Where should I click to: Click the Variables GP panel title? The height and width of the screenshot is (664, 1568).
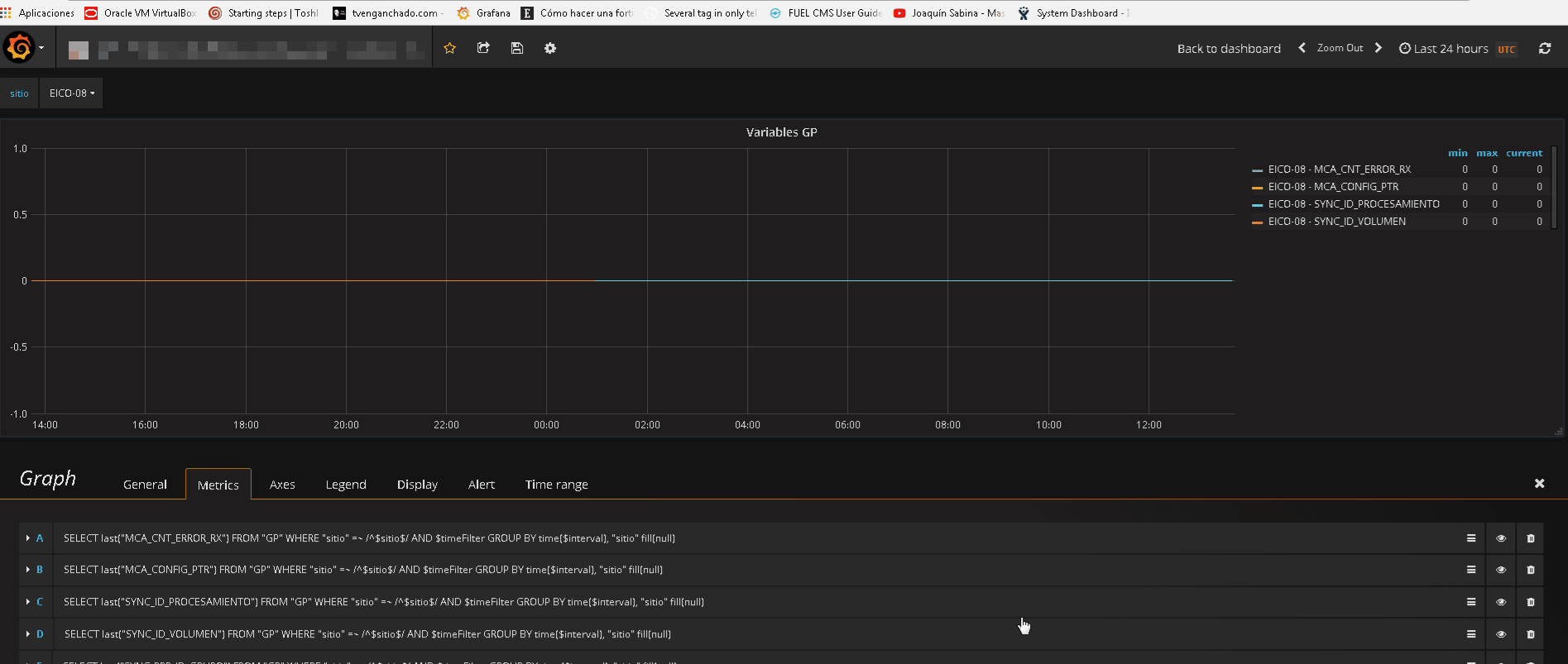click(782, 132)
